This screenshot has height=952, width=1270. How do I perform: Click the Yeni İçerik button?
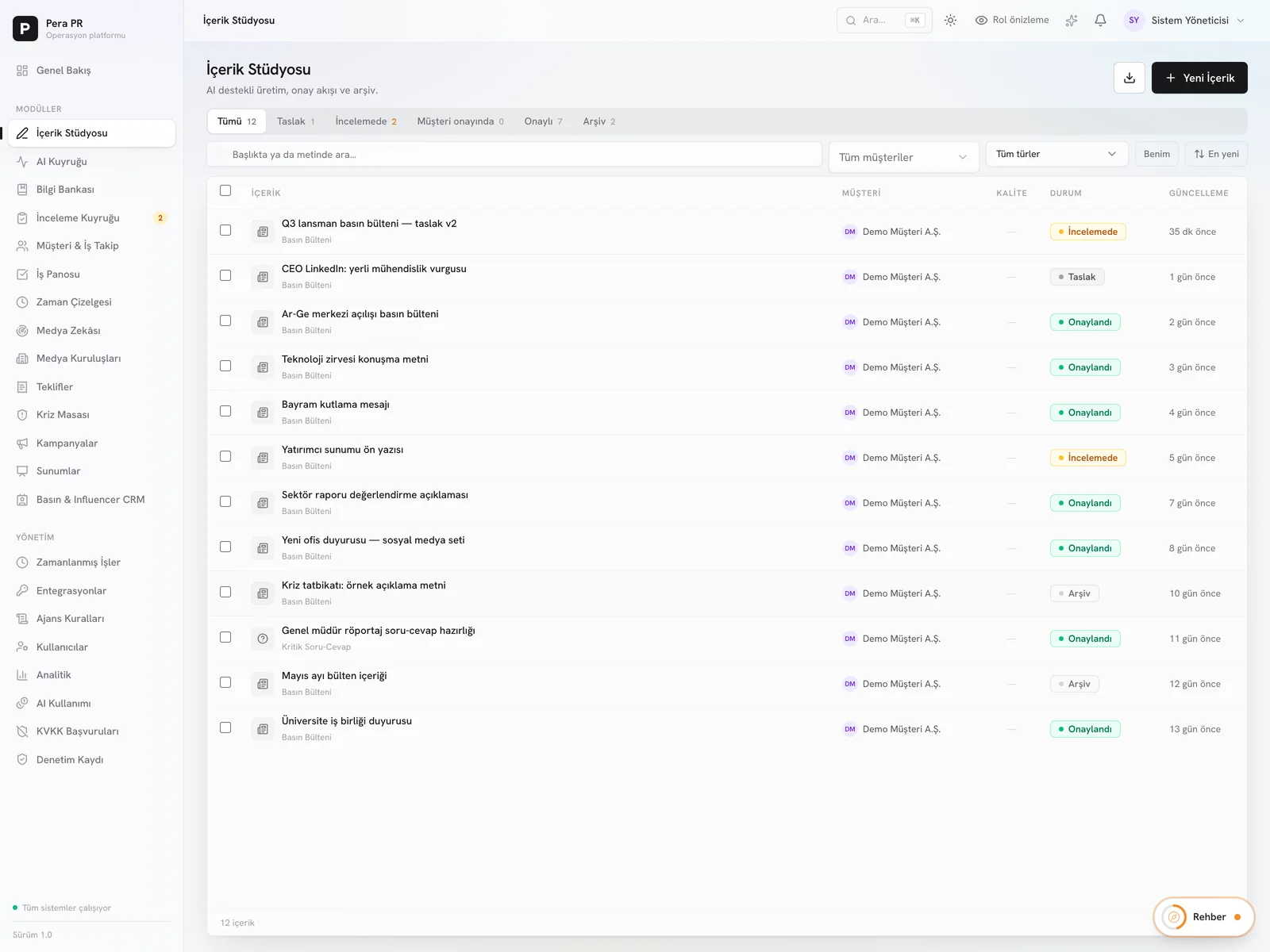[x=1199, y=78]
